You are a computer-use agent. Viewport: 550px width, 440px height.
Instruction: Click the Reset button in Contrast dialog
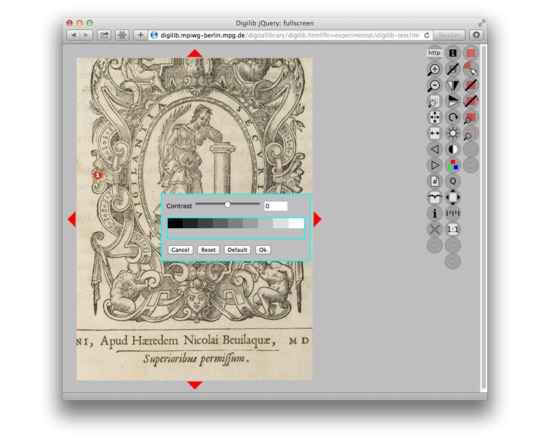click(208, 250)
